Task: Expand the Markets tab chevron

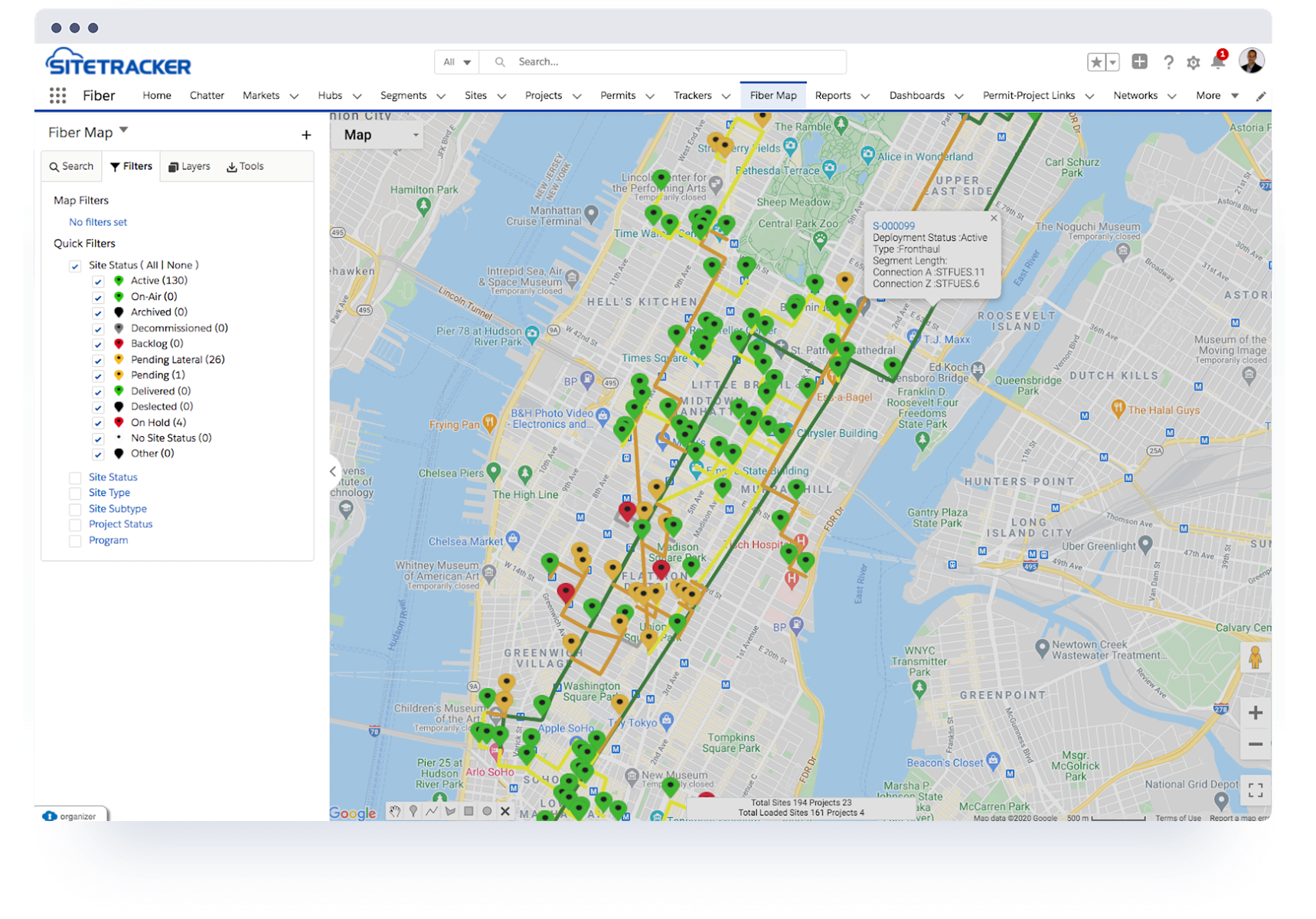Action: pos(294,96)
